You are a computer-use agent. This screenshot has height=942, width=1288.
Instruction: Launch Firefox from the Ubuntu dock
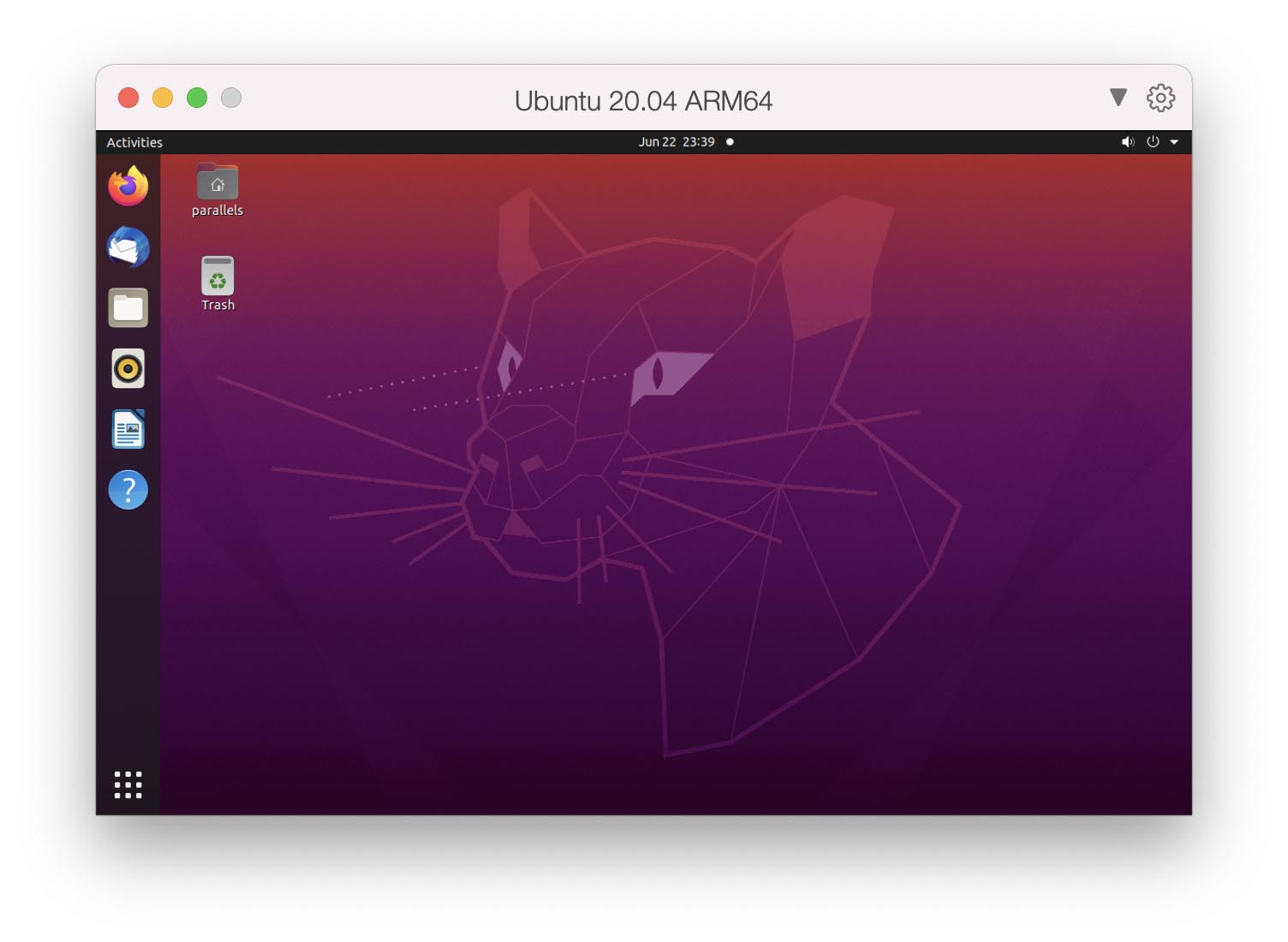pos(128,186)
